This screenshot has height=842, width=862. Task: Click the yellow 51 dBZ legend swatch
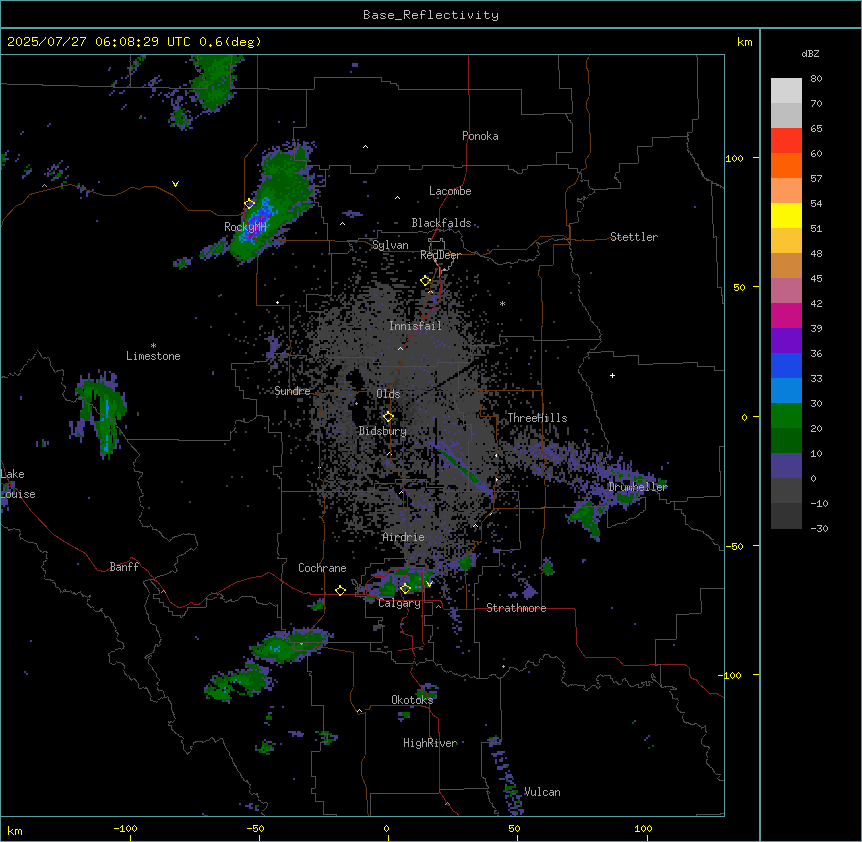[x=786, y=215]
